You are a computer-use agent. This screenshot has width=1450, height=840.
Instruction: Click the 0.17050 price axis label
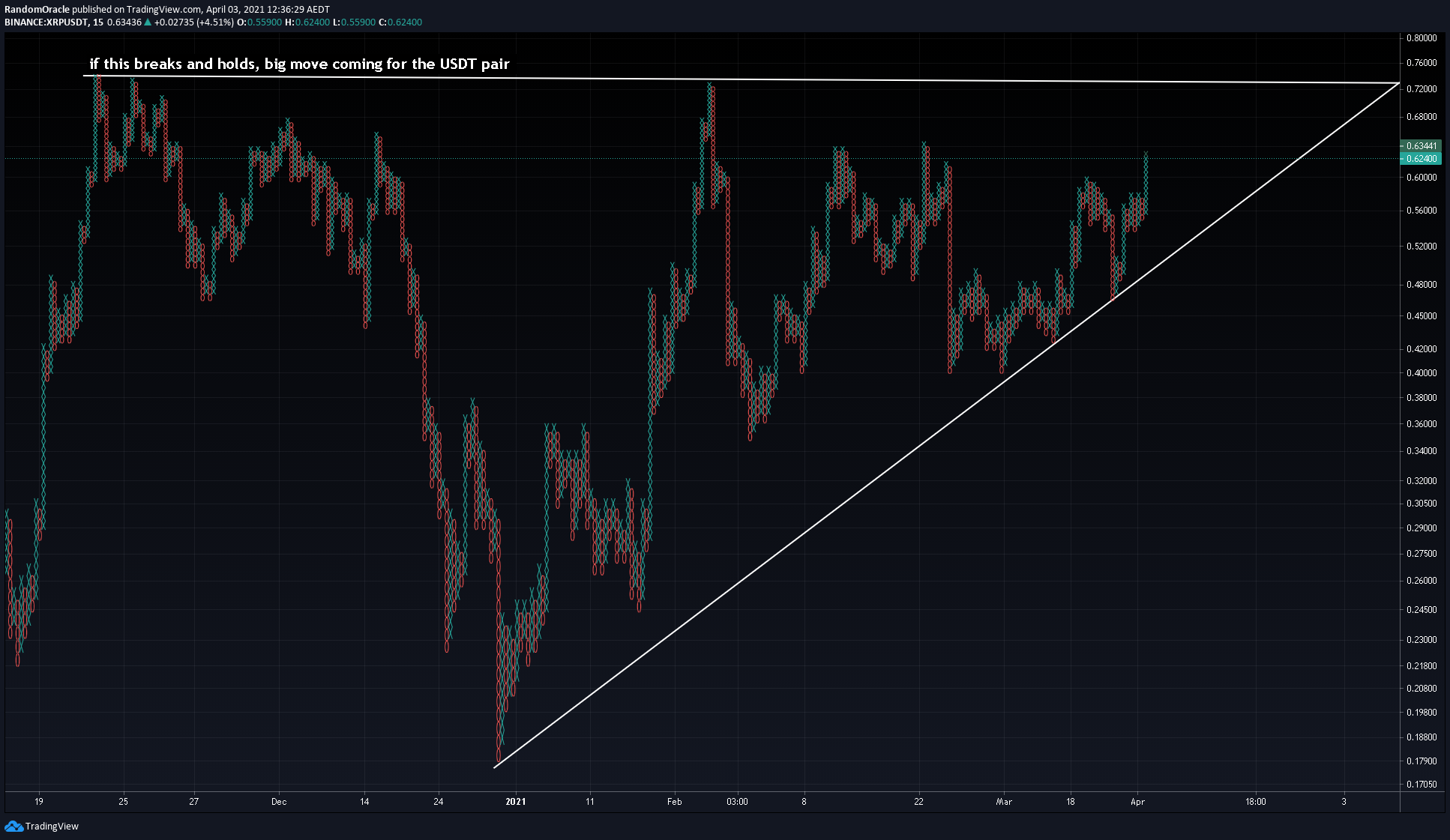[x=1422, y=785]
